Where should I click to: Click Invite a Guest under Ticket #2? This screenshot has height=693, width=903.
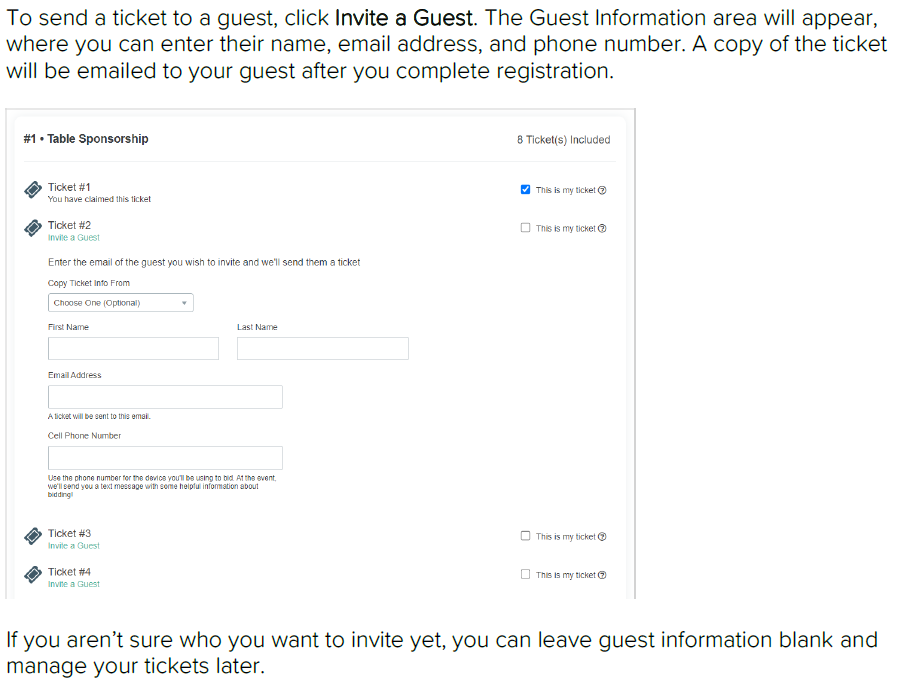click(x=74, y=238)
